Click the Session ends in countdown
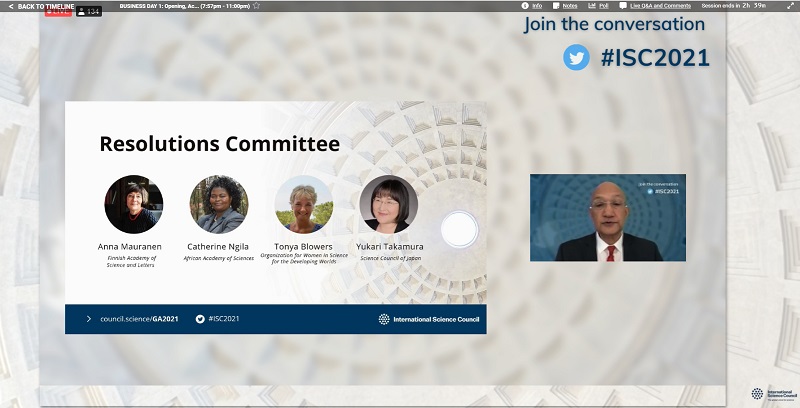Viewport: 800px width, 408px height. click(734, 6)
